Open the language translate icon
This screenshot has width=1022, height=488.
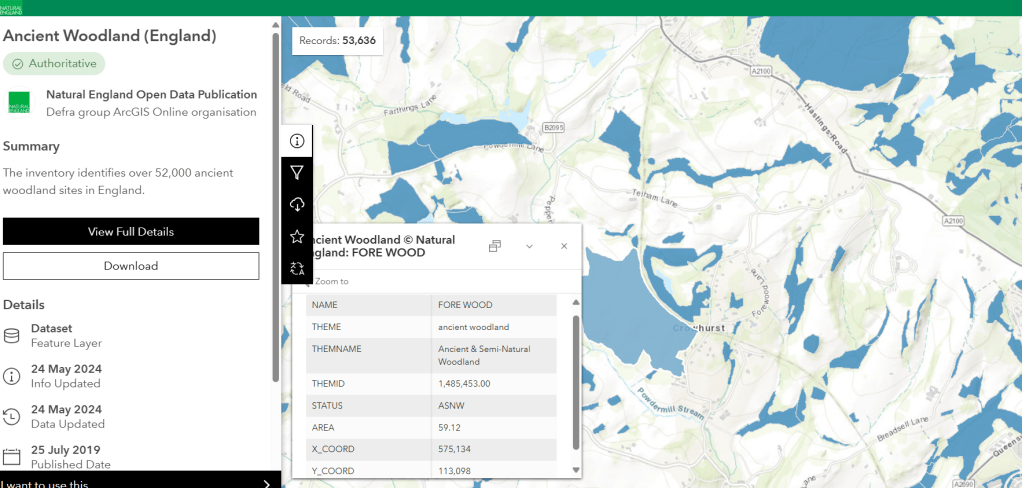(x=297, y=268)
